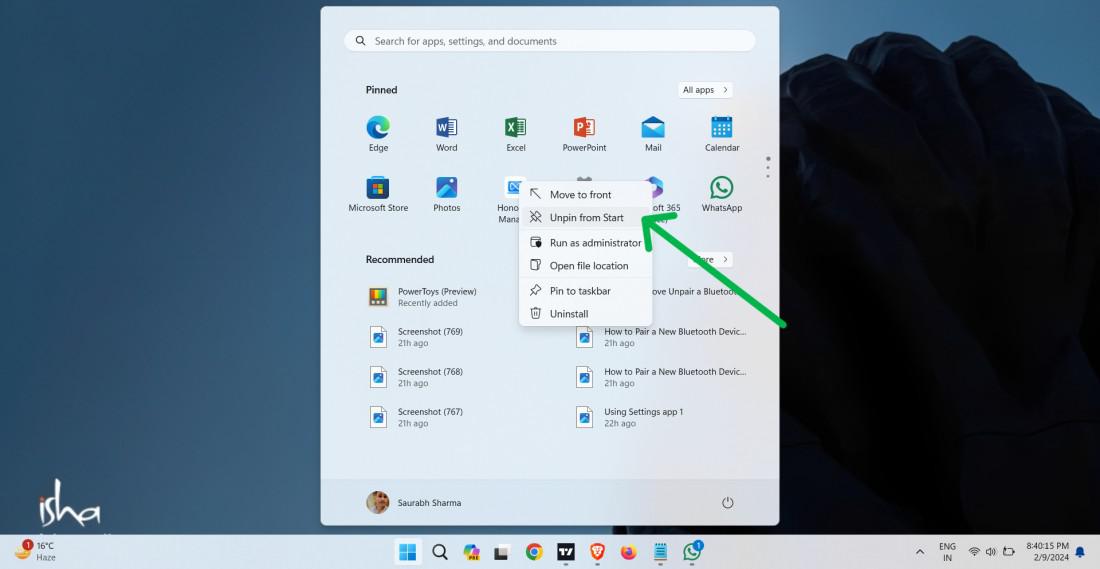Launch Google Chrome from taskbar

[535, 552]
